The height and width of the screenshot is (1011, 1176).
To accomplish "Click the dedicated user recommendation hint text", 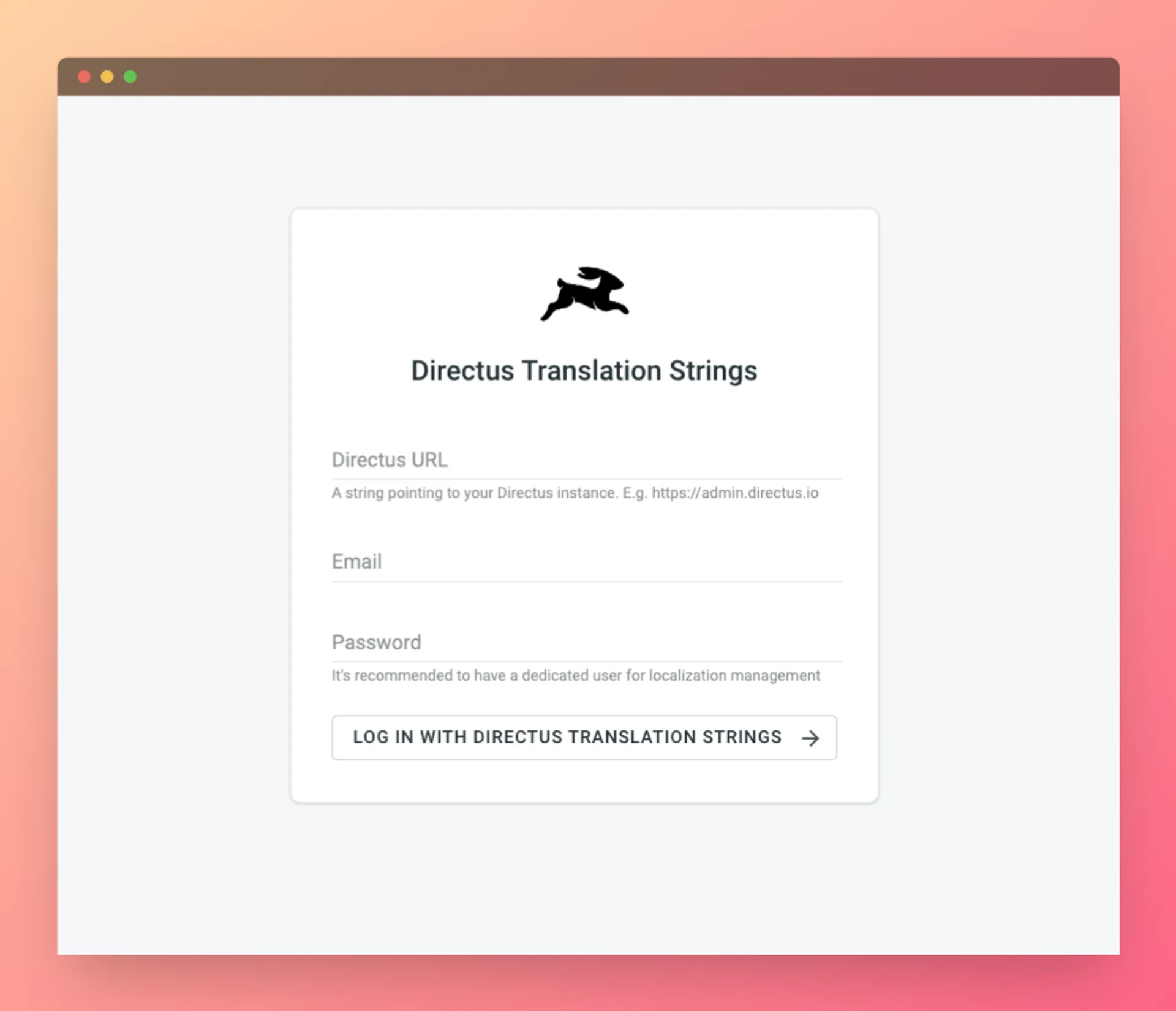I will click(576, 675).
